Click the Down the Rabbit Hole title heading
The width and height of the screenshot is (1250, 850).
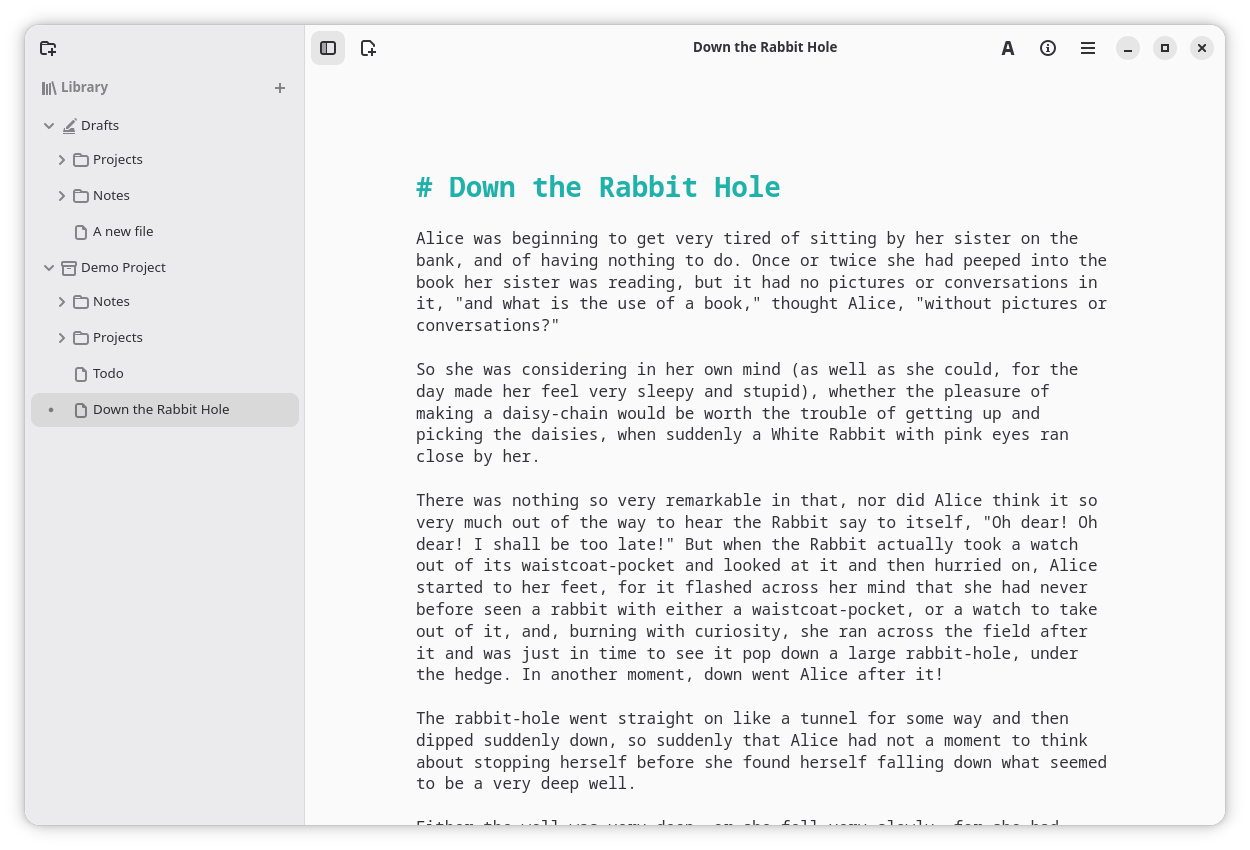598,187
